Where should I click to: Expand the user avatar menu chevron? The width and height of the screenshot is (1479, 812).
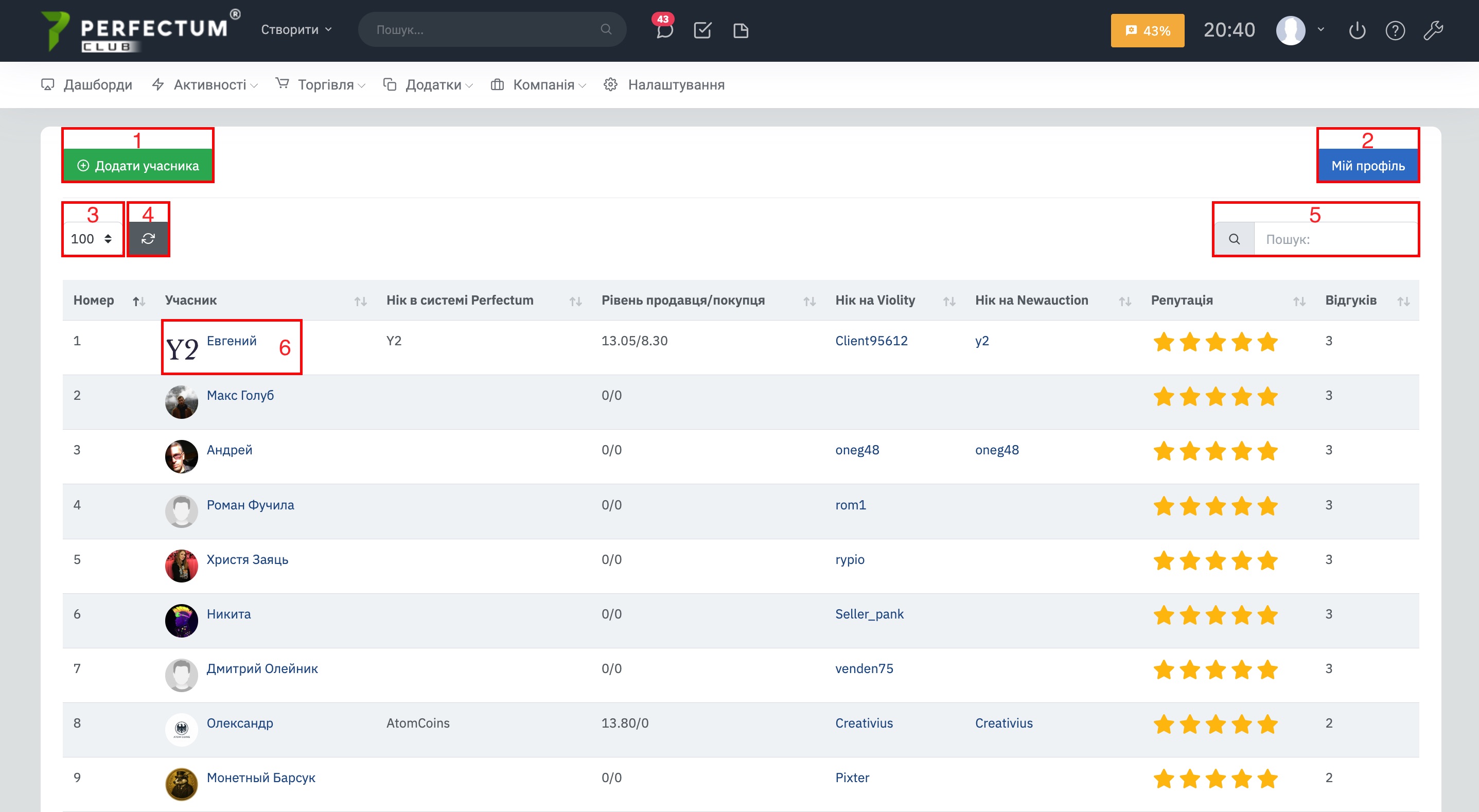pyautogui.click(x=1320, y=29)
